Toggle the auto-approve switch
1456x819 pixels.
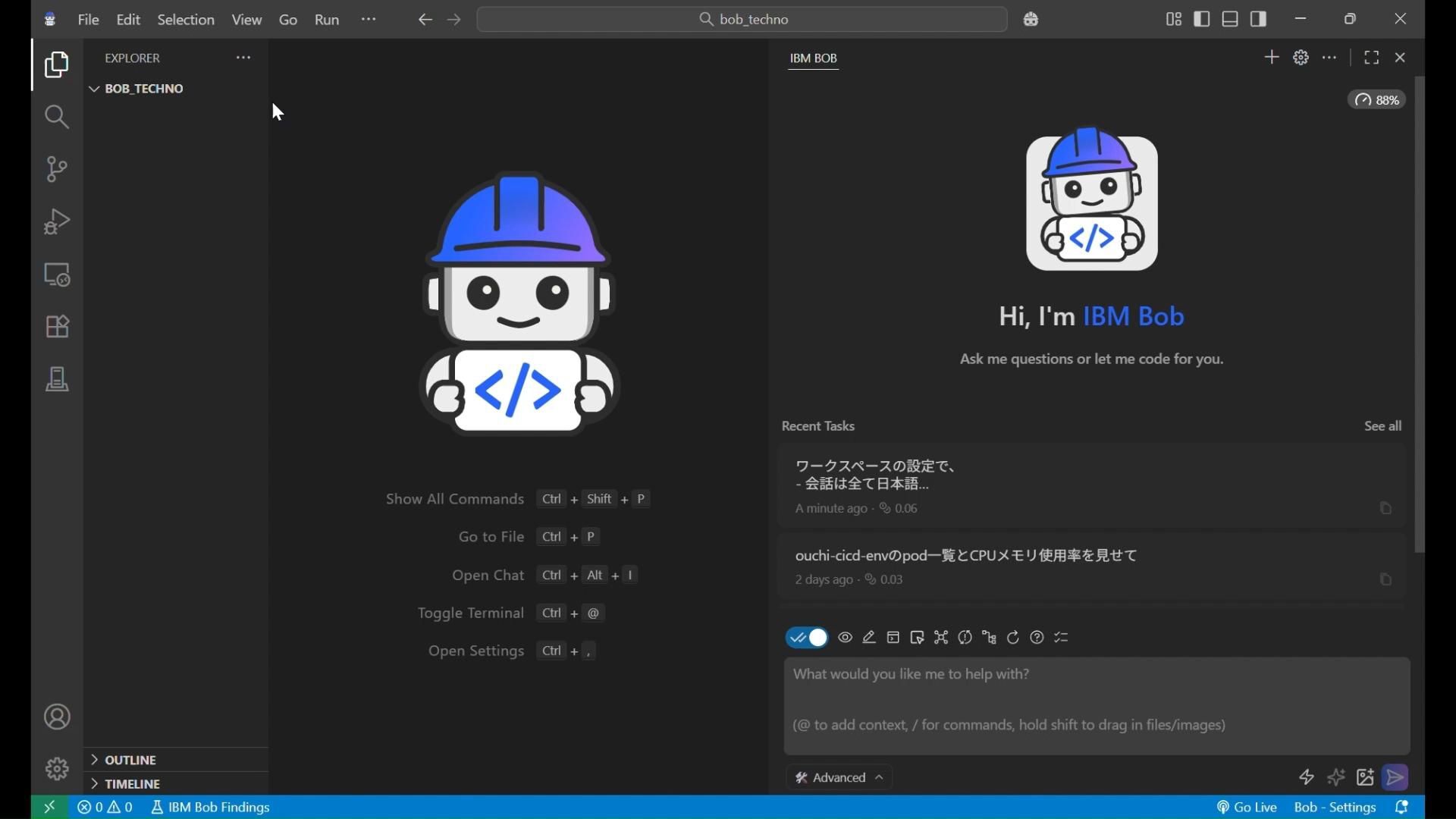(x=807, y=638)
